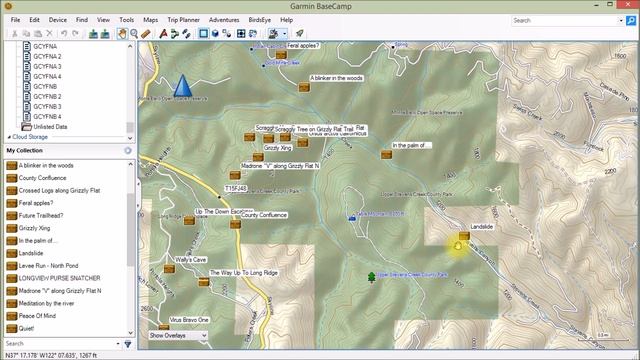Open the BirdsEye menu
This screenshot has width=640, height=360.
pos(260,20)
